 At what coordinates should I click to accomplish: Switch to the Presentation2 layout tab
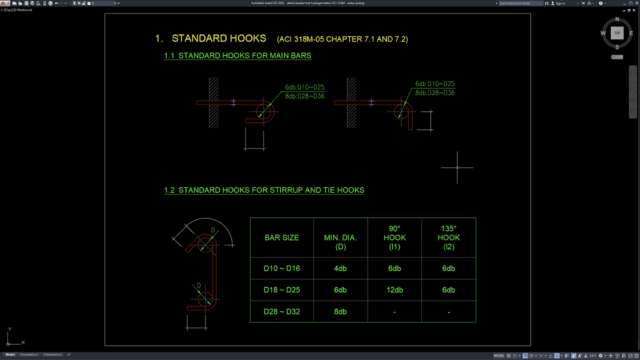tap(53, 355)
